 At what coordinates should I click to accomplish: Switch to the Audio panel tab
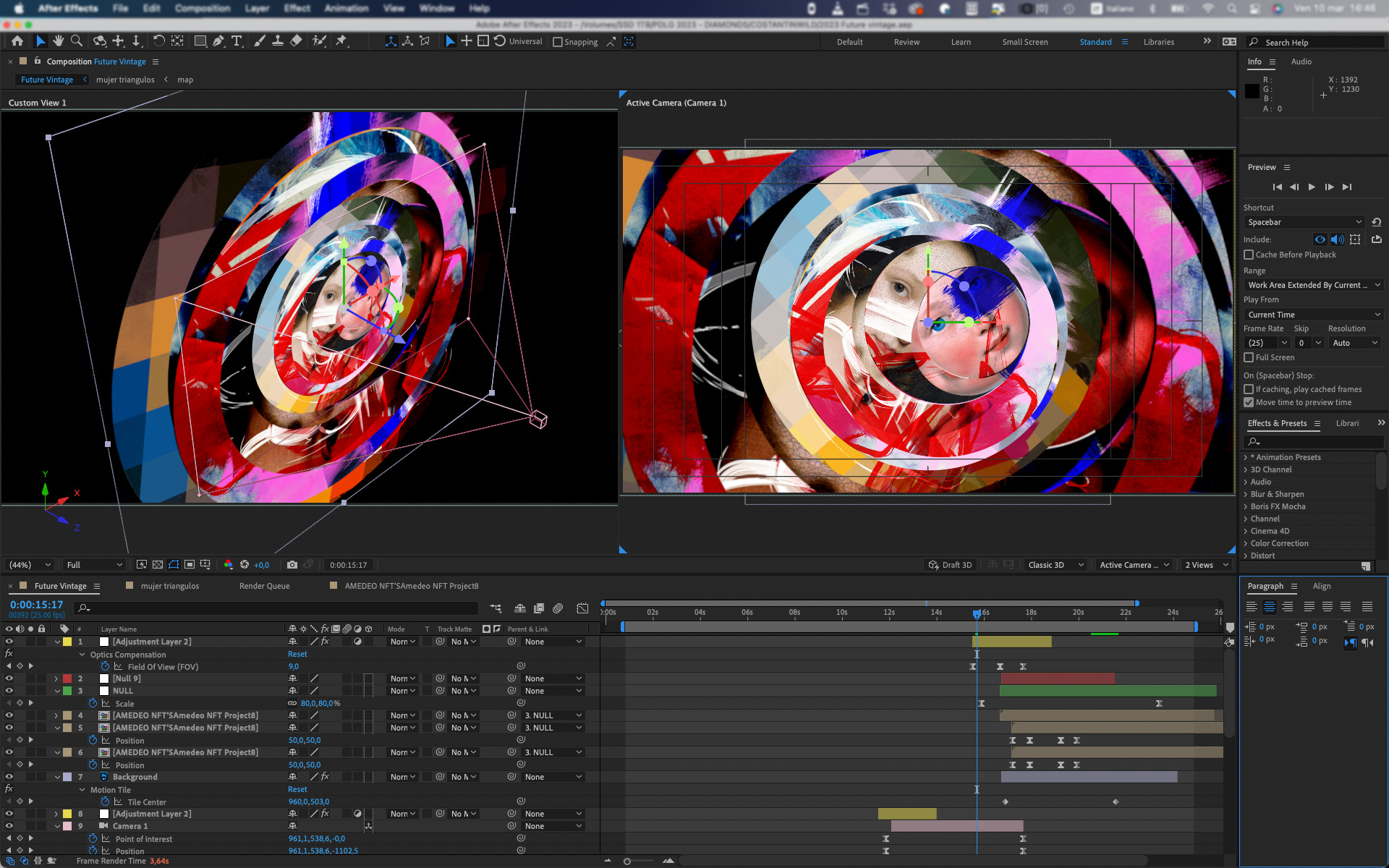(1301, 61)
